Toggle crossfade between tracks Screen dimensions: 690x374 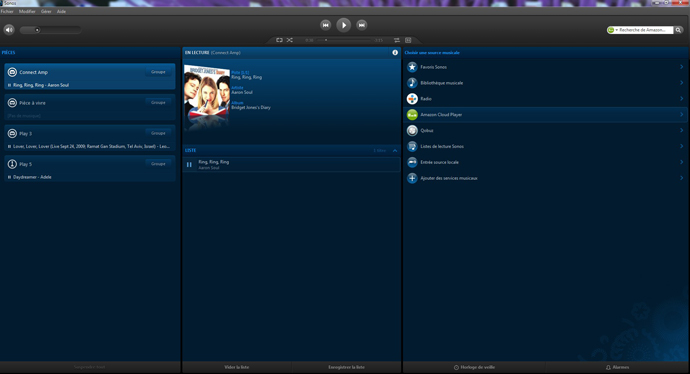tap(397, 40)
